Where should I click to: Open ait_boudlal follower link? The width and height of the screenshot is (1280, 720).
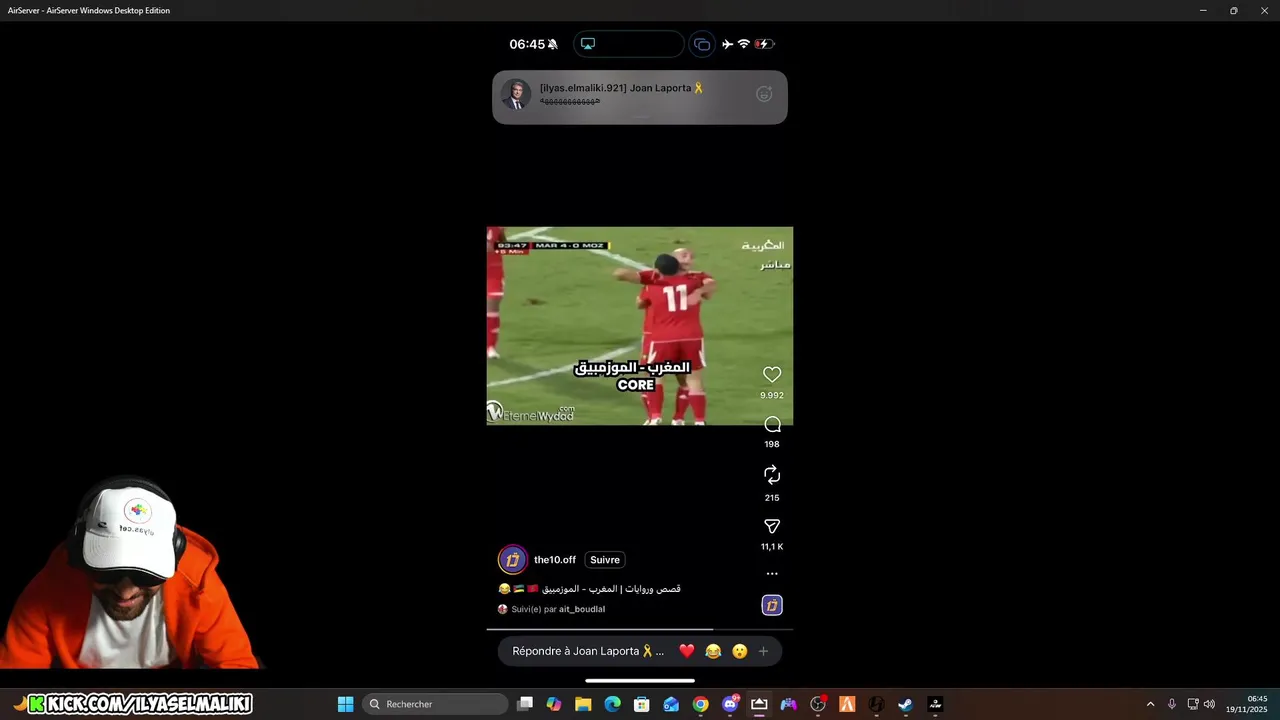click(582, 609)
